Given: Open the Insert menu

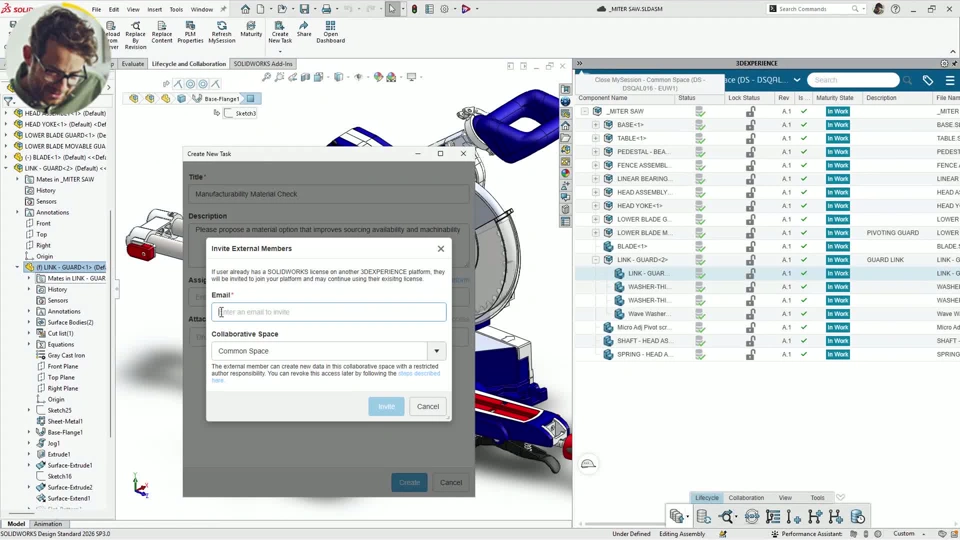Looking at the screenshot, I should tap(154, 9).
